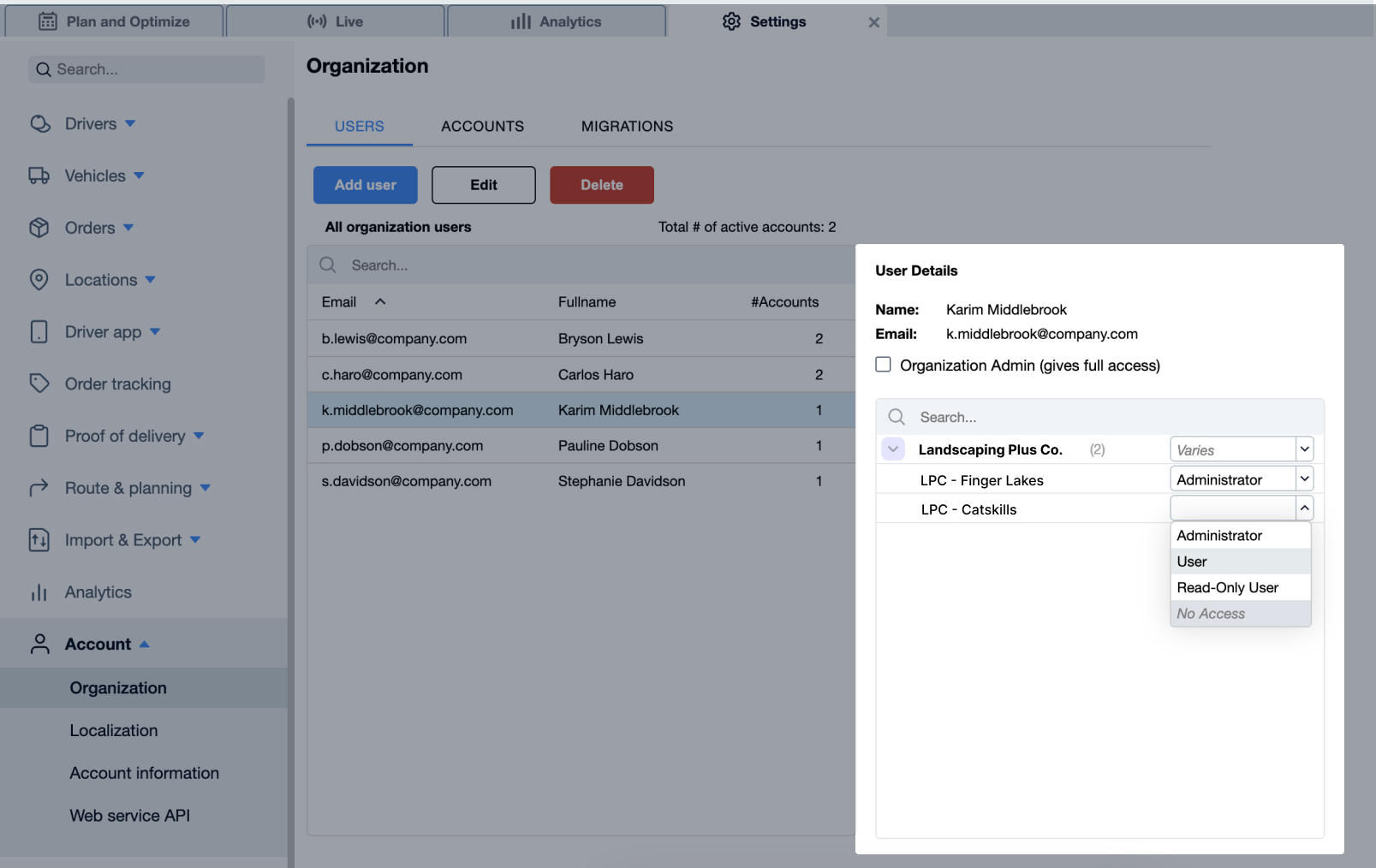The height and width of the screenshot is (868, 1376).
Task: Open Order tracking via its tag icon
Action: (x=39, y=383)
